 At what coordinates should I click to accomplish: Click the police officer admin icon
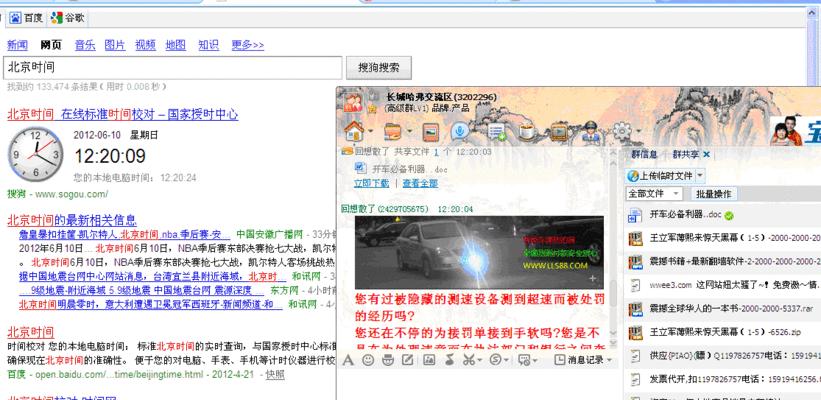(591, 131)
